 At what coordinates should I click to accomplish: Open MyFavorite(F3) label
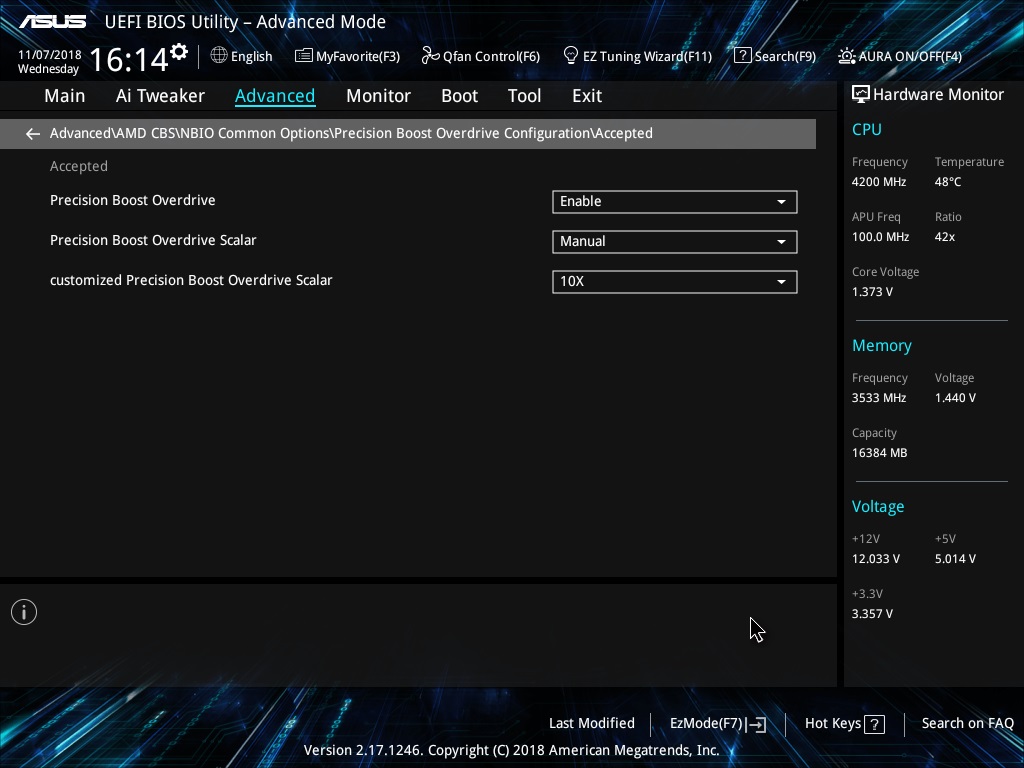point(358,56)
